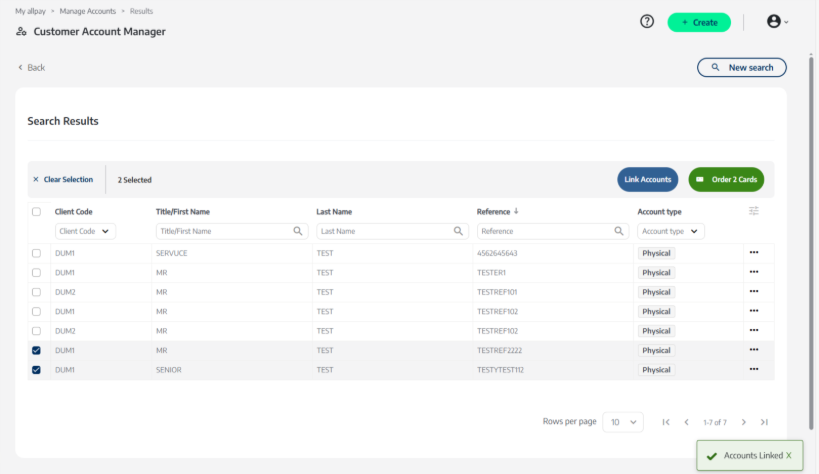The image size is (819, 474).
Task: Click reference cell 4562645643
Action: pyautogui.click(x=497, y=253)
